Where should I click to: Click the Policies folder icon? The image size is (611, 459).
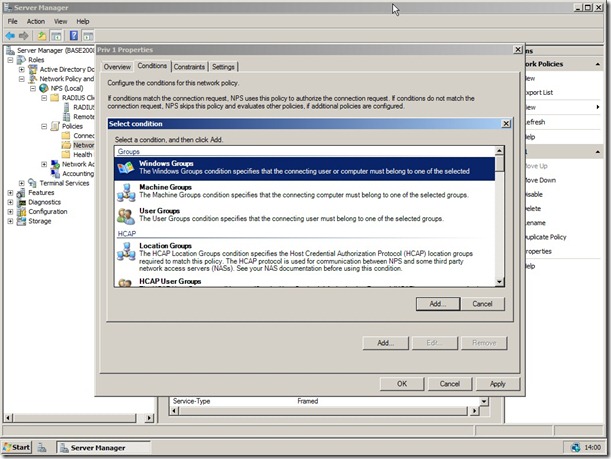click(55, 126)
